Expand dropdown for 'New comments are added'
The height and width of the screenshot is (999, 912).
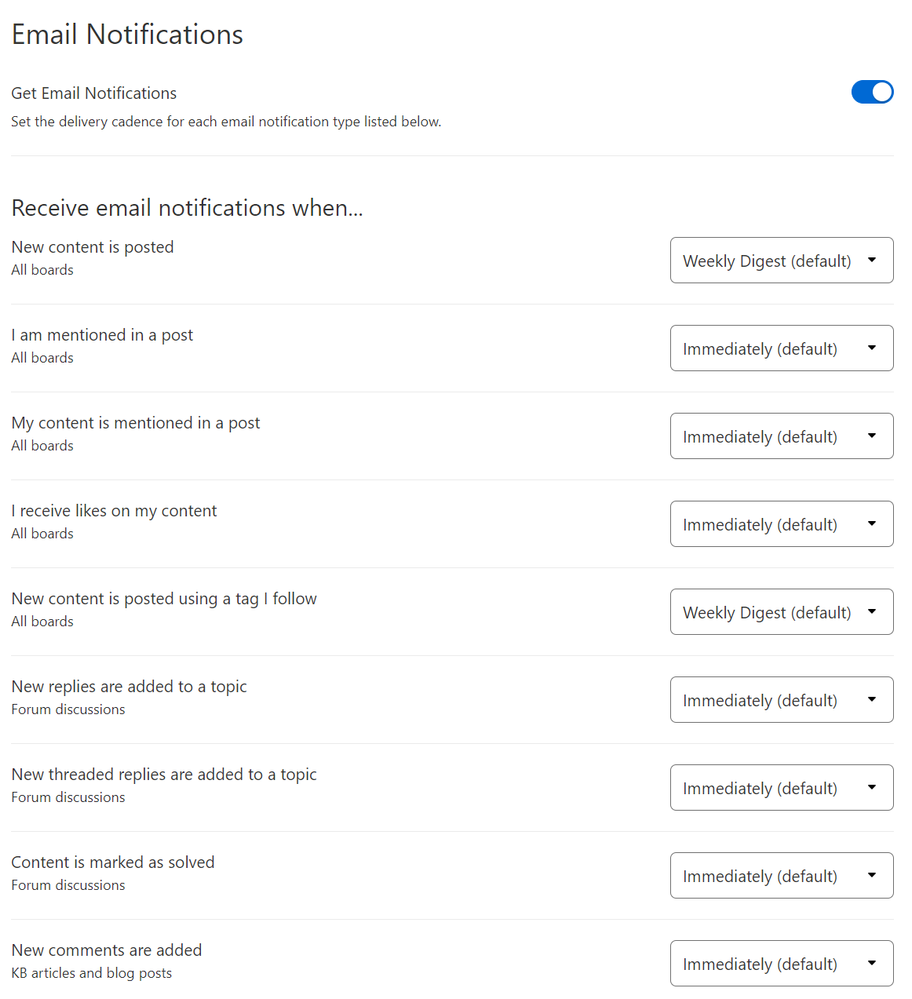(x=781, y=965)
